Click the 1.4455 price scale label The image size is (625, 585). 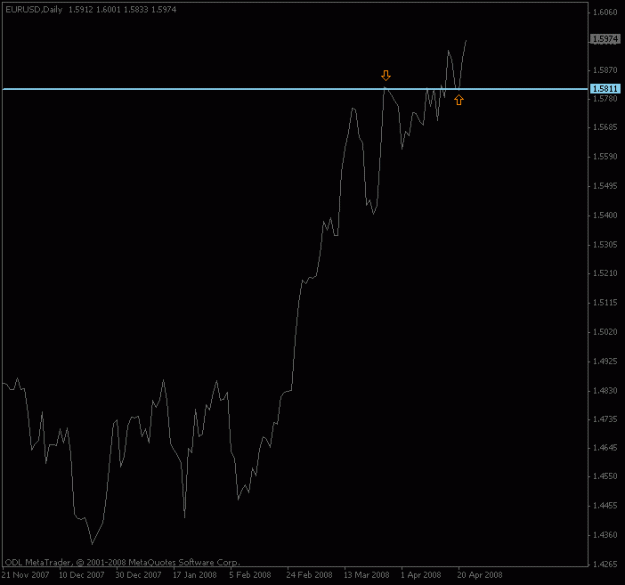pos(605,506)
